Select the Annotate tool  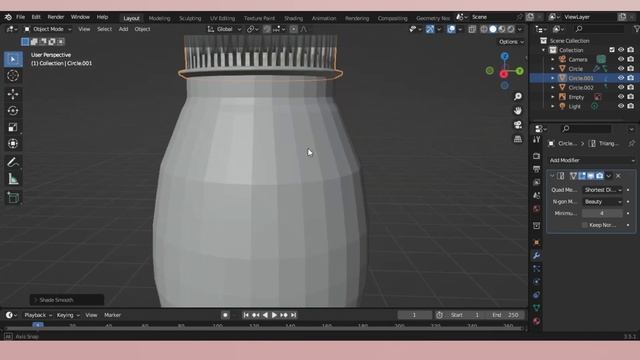pyautogui.click(x=13, y=162)
